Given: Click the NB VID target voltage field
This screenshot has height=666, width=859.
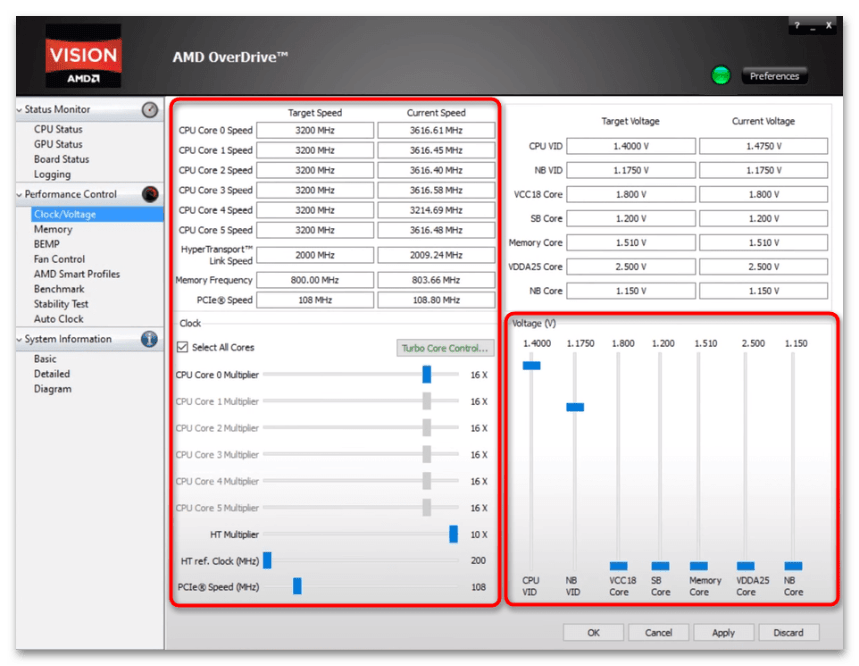Looking at the screenshot, I should pyautogui.click(x=631, y=170).
